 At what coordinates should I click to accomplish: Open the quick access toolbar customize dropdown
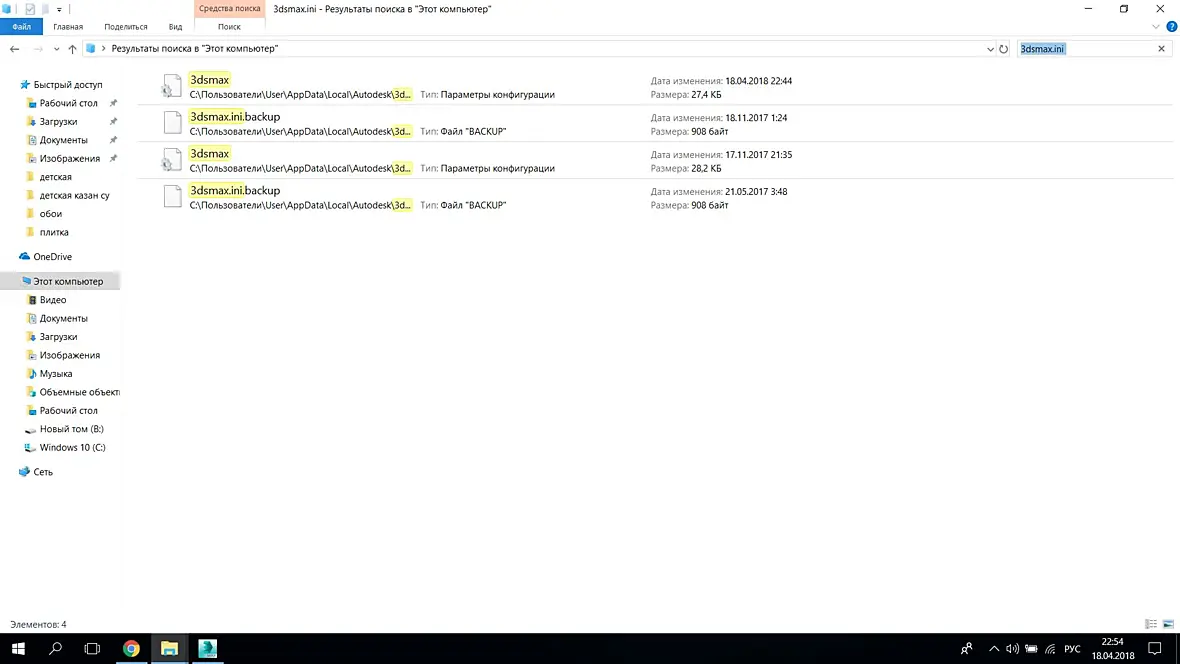tap(59, 10)
